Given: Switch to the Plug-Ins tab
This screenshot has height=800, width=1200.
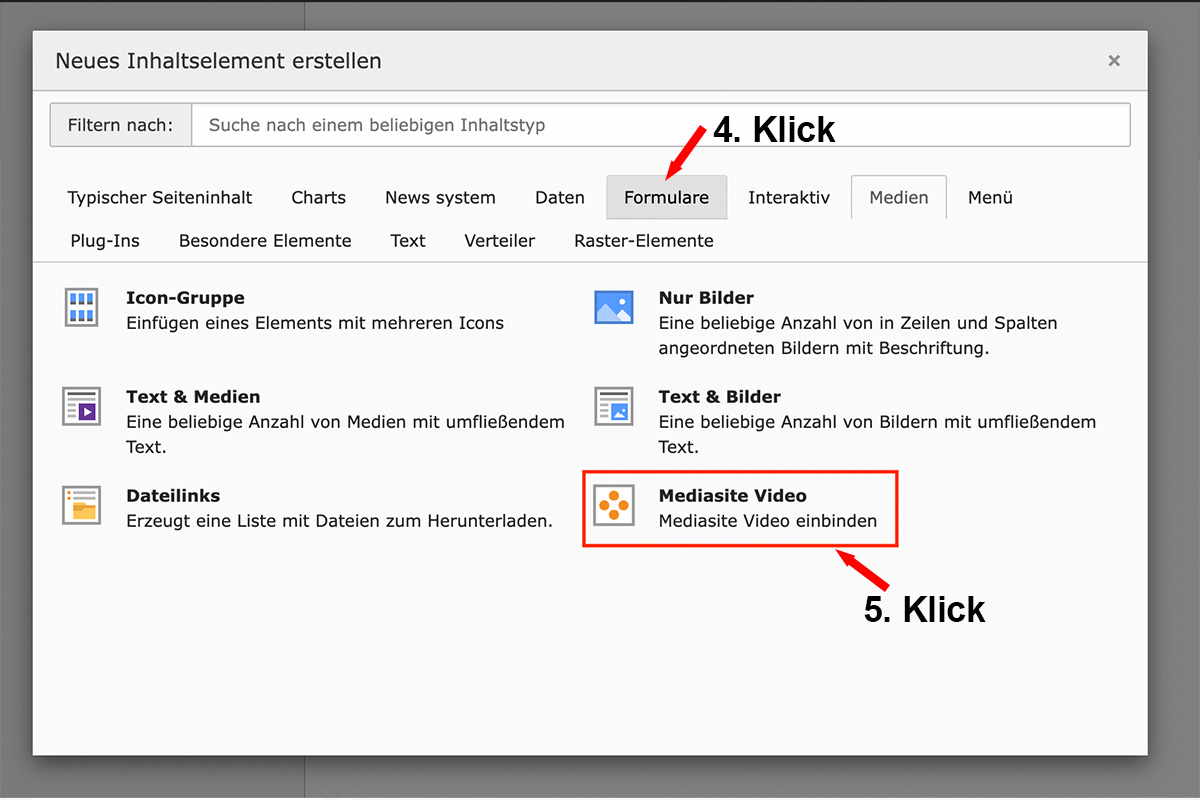Looking at the screenshot, I should 105,241.
